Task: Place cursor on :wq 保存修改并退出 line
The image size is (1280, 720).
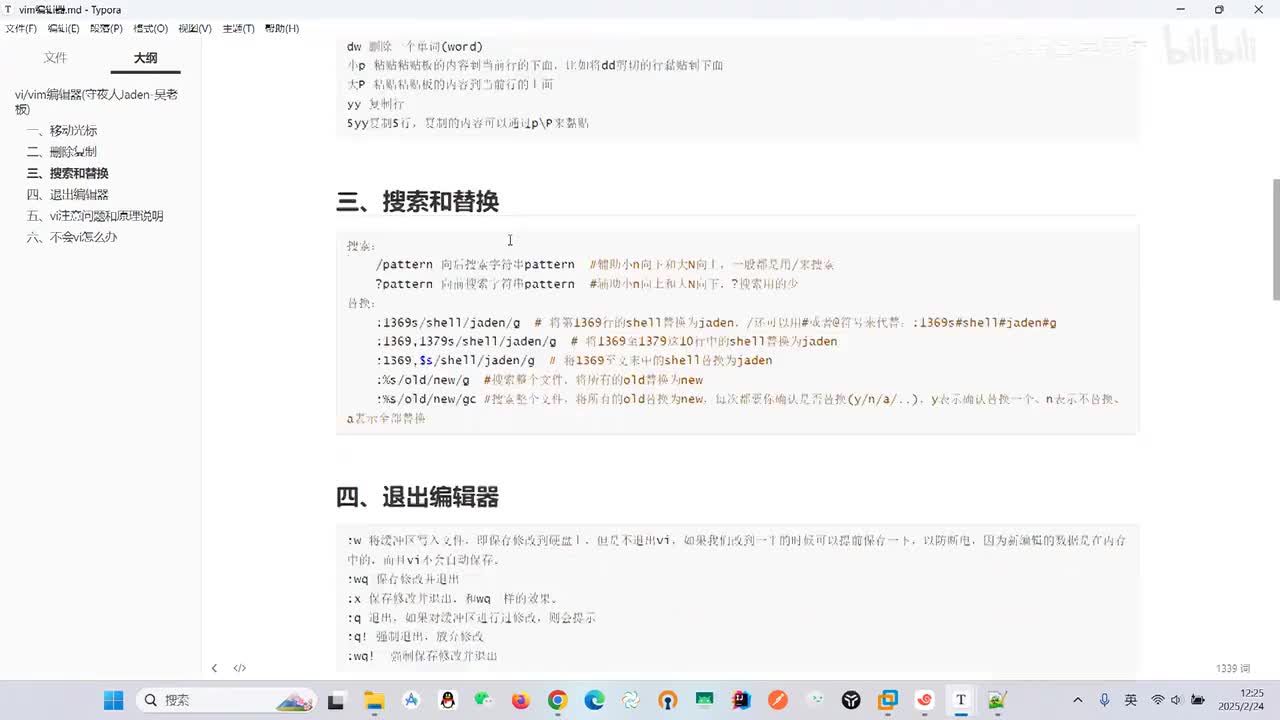Action: [404, 579]
